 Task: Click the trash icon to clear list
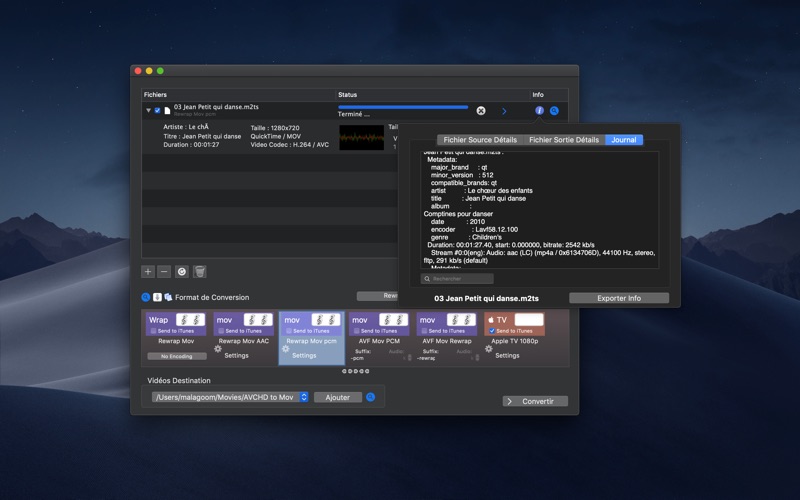[x=200, y=271]
